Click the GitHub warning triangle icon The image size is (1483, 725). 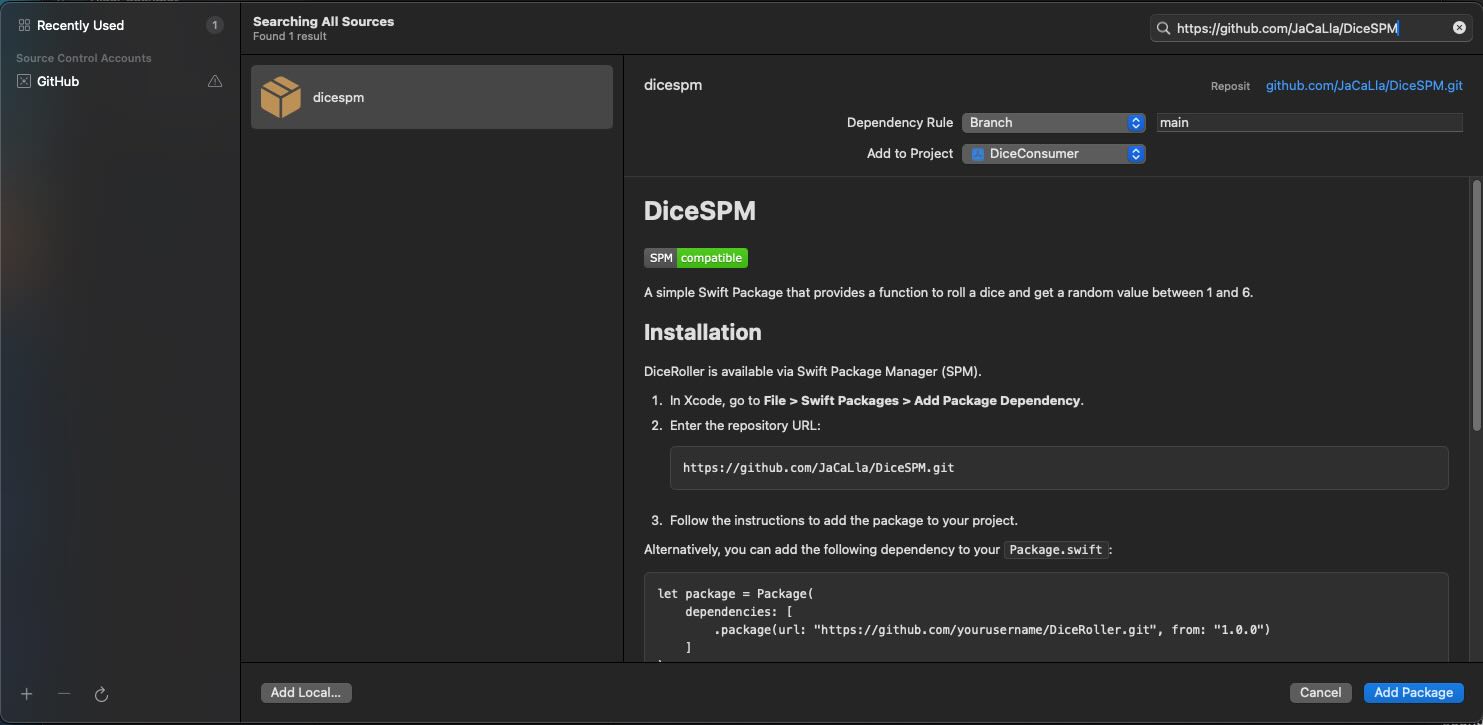215,81
